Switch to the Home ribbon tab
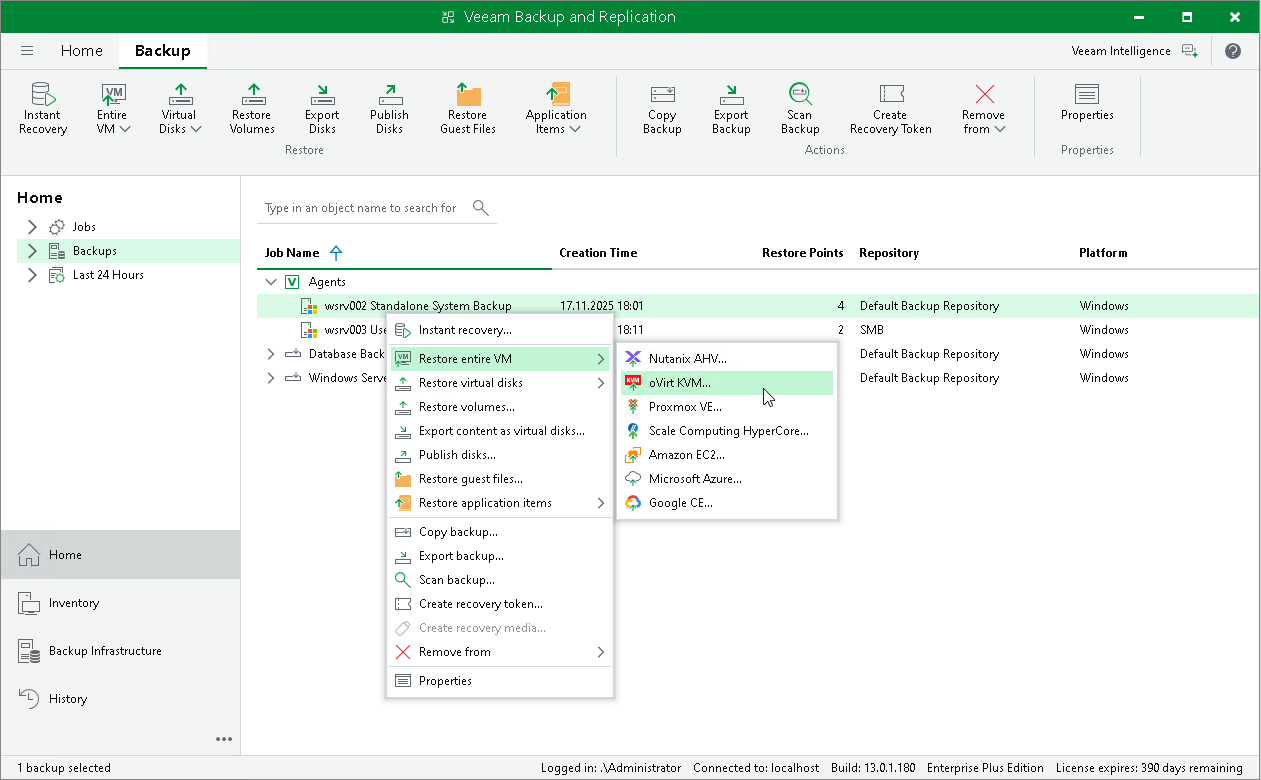 pyautogui.click(x=81, y=51)
